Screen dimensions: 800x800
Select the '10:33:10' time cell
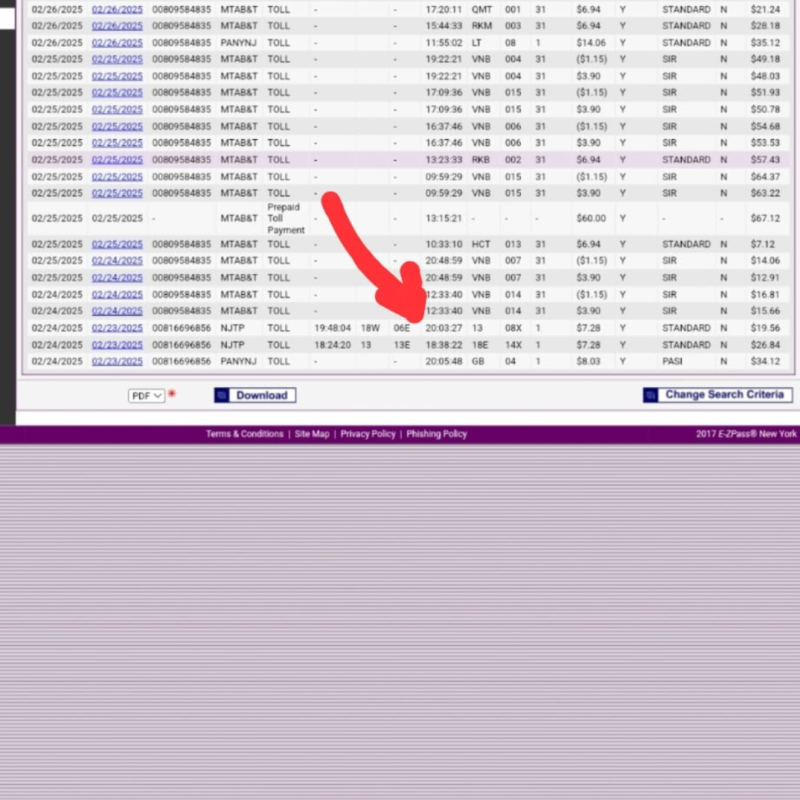[443, 244]
